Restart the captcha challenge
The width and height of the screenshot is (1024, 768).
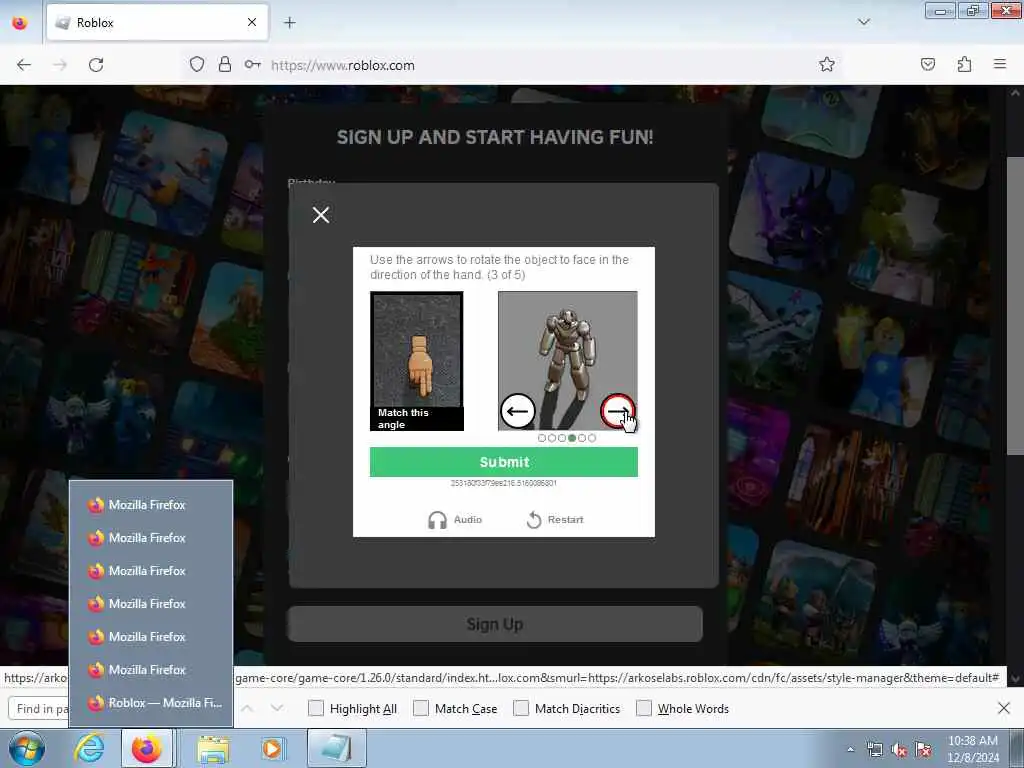555,520
